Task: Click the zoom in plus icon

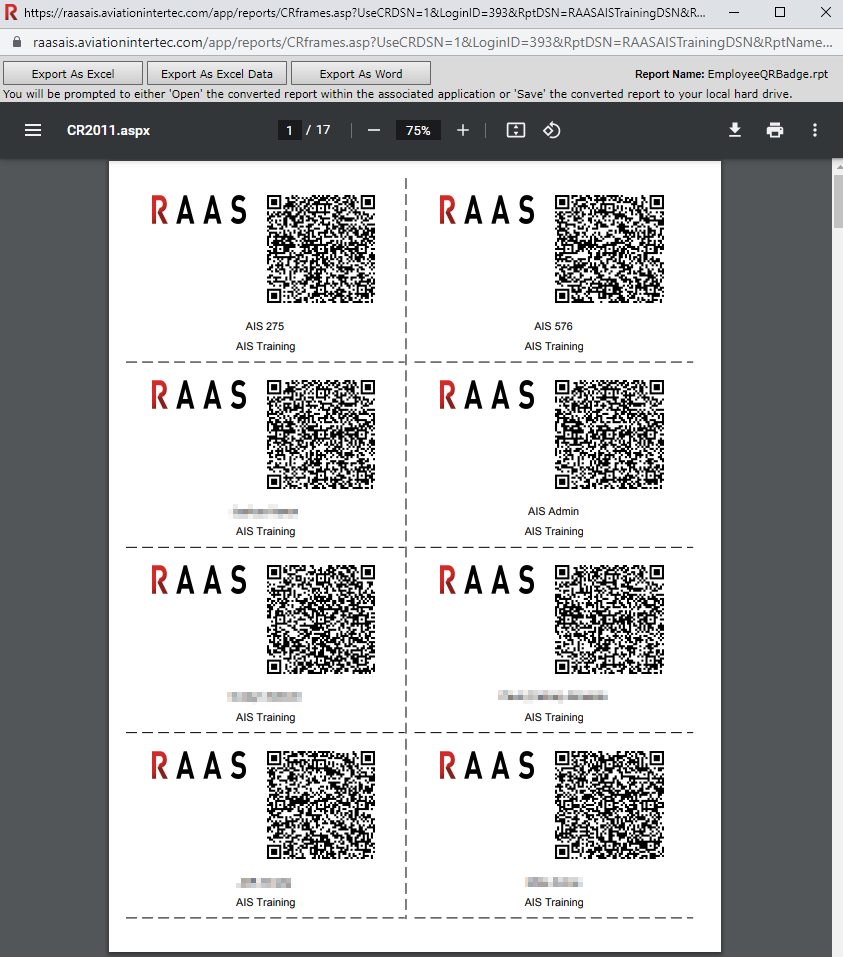Action: coord(463,130)
